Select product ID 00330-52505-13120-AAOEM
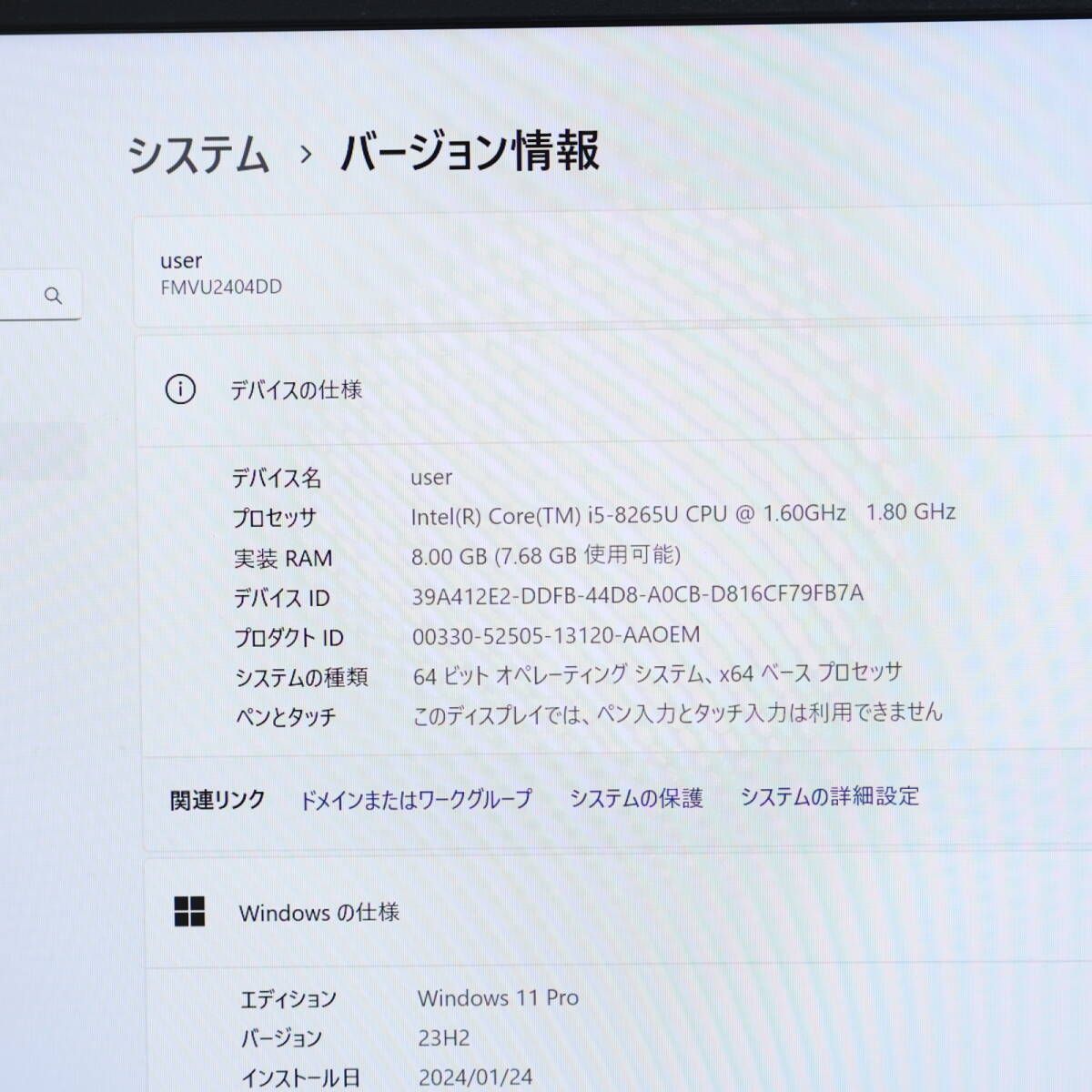This screenshot has width=1092, height=1092. tap(556, 635)
